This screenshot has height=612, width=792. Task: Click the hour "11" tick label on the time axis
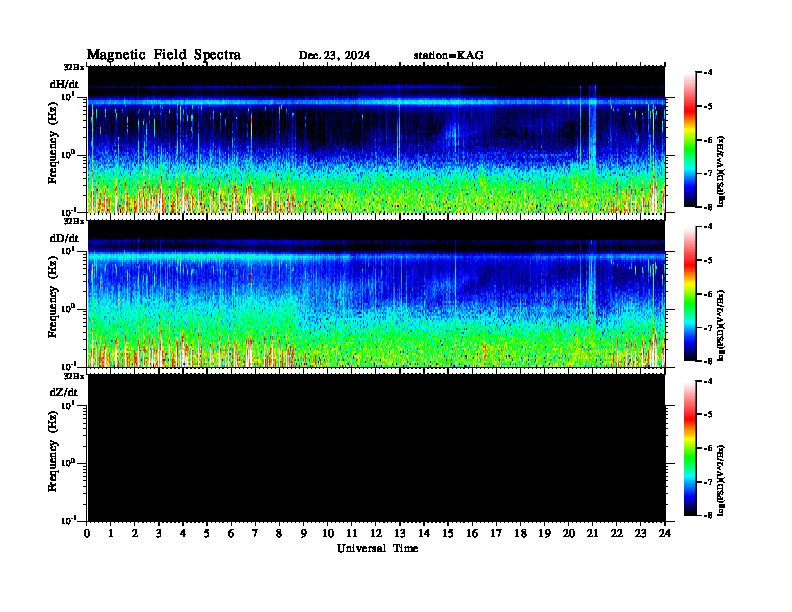(x=352, y=533)
